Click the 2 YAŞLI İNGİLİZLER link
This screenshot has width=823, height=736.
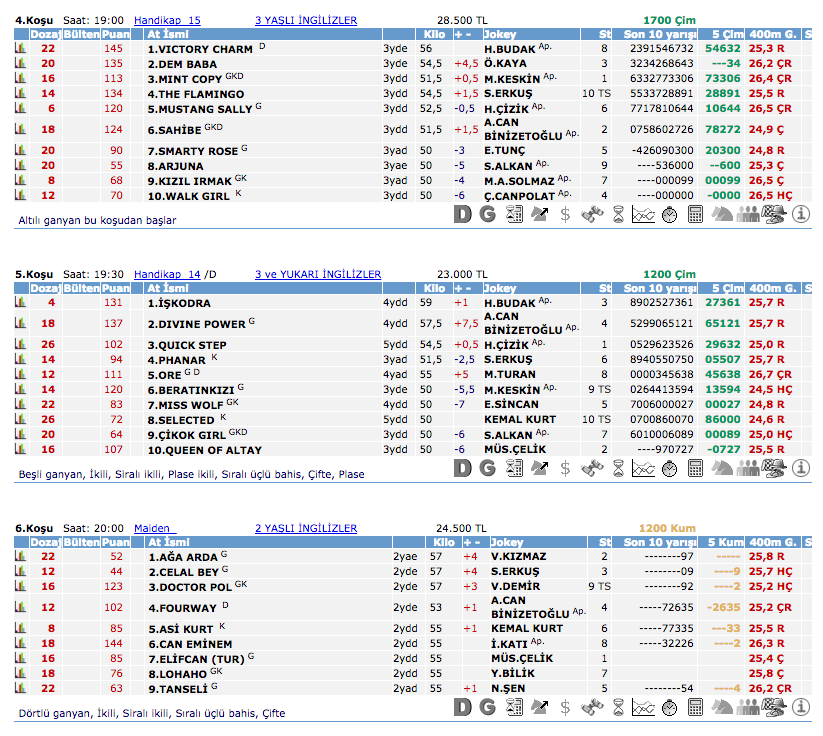click(x=306, y=528)
